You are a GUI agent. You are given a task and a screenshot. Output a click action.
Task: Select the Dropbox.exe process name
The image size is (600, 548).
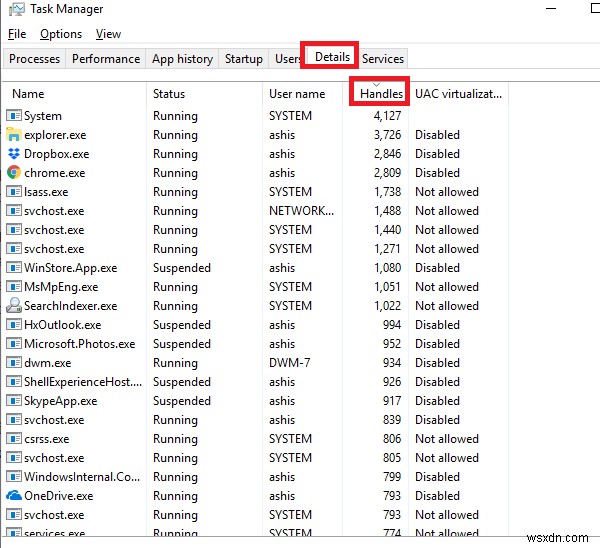pos(57,154)
